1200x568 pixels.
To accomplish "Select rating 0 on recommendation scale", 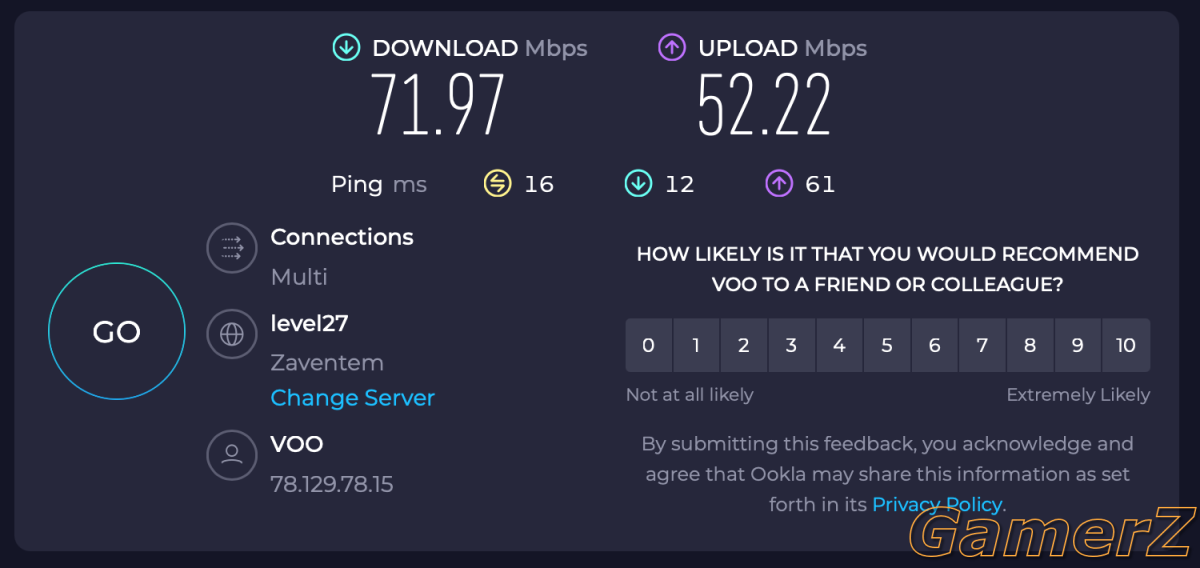I will tap(649, 345).
